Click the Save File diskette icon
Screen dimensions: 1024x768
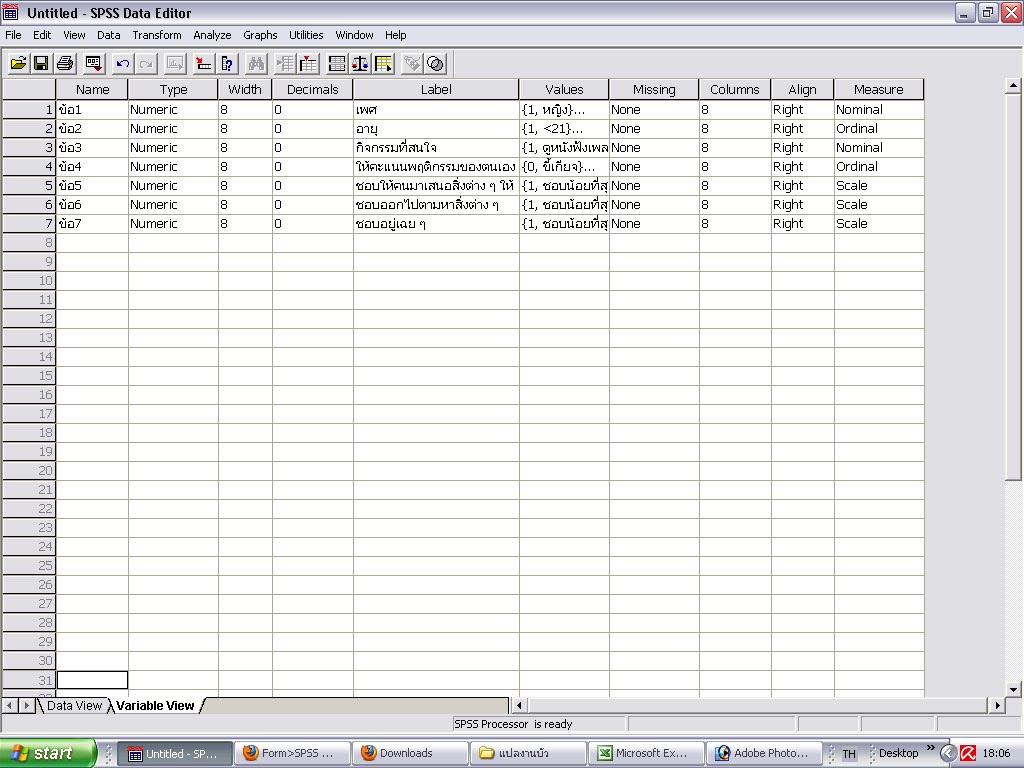pyautogui.click(x=41, y=63)
